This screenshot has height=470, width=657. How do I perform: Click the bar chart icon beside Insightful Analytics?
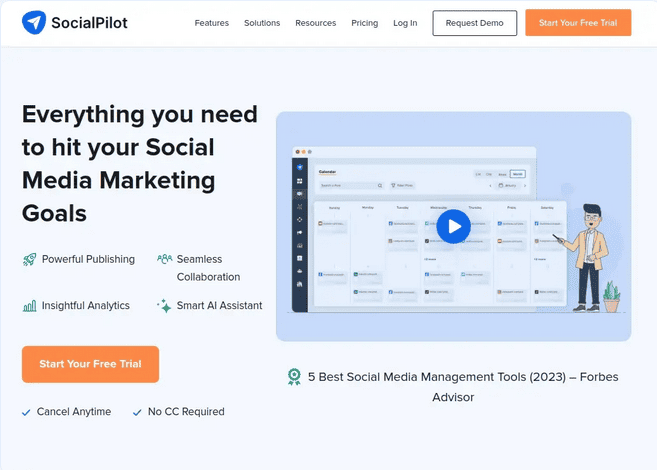point(29,306)
